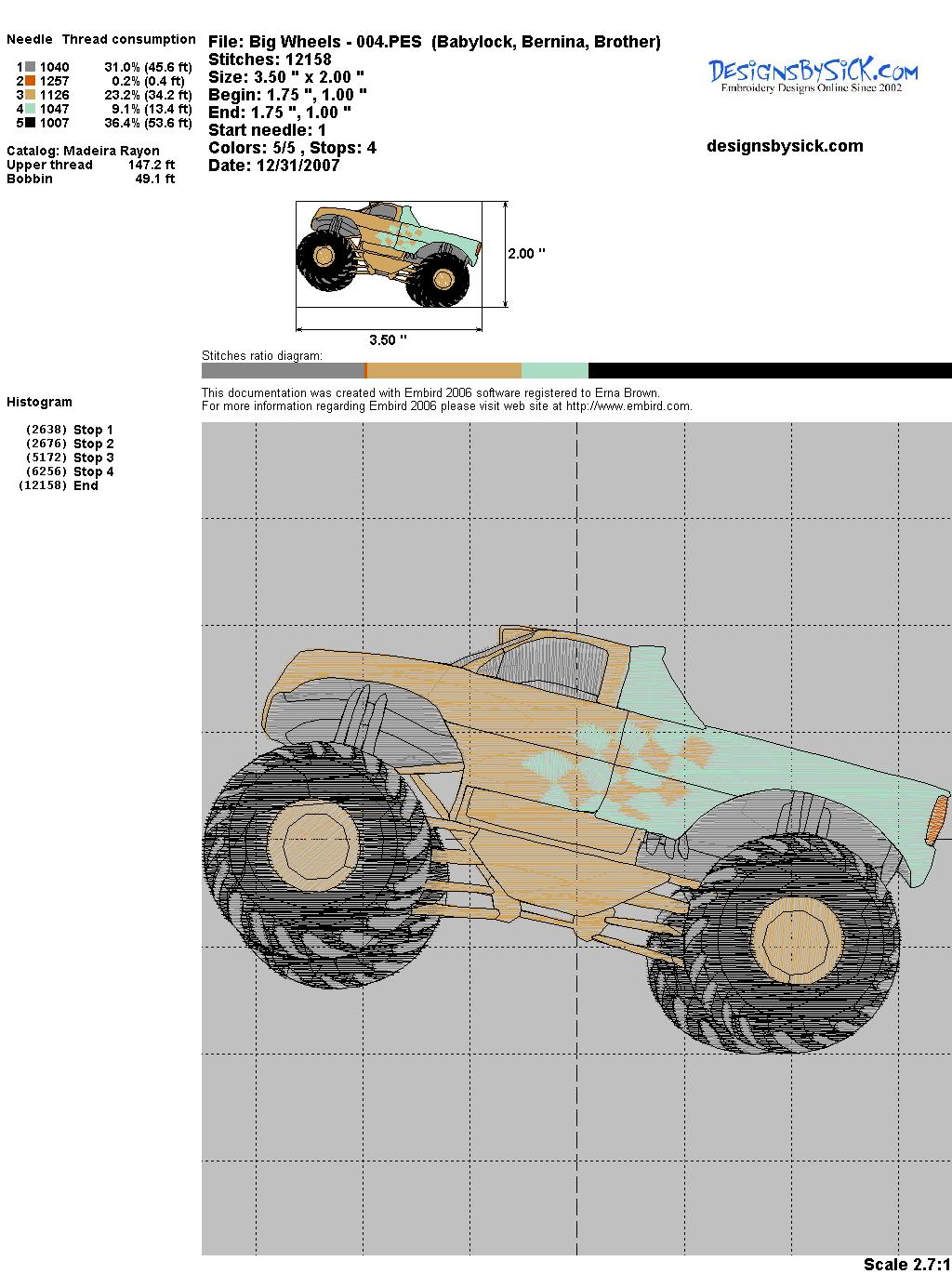Image resolution: width=952 pixels, height=1274 pixels.
Task: Select Stop 1 in the Histogram list
Action: pos(93,430)
